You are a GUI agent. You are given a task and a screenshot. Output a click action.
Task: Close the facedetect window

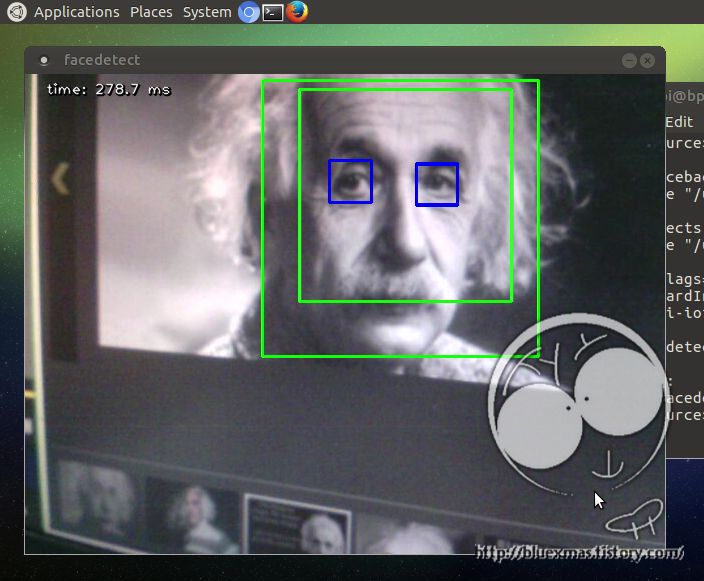[x=647, y=61]
